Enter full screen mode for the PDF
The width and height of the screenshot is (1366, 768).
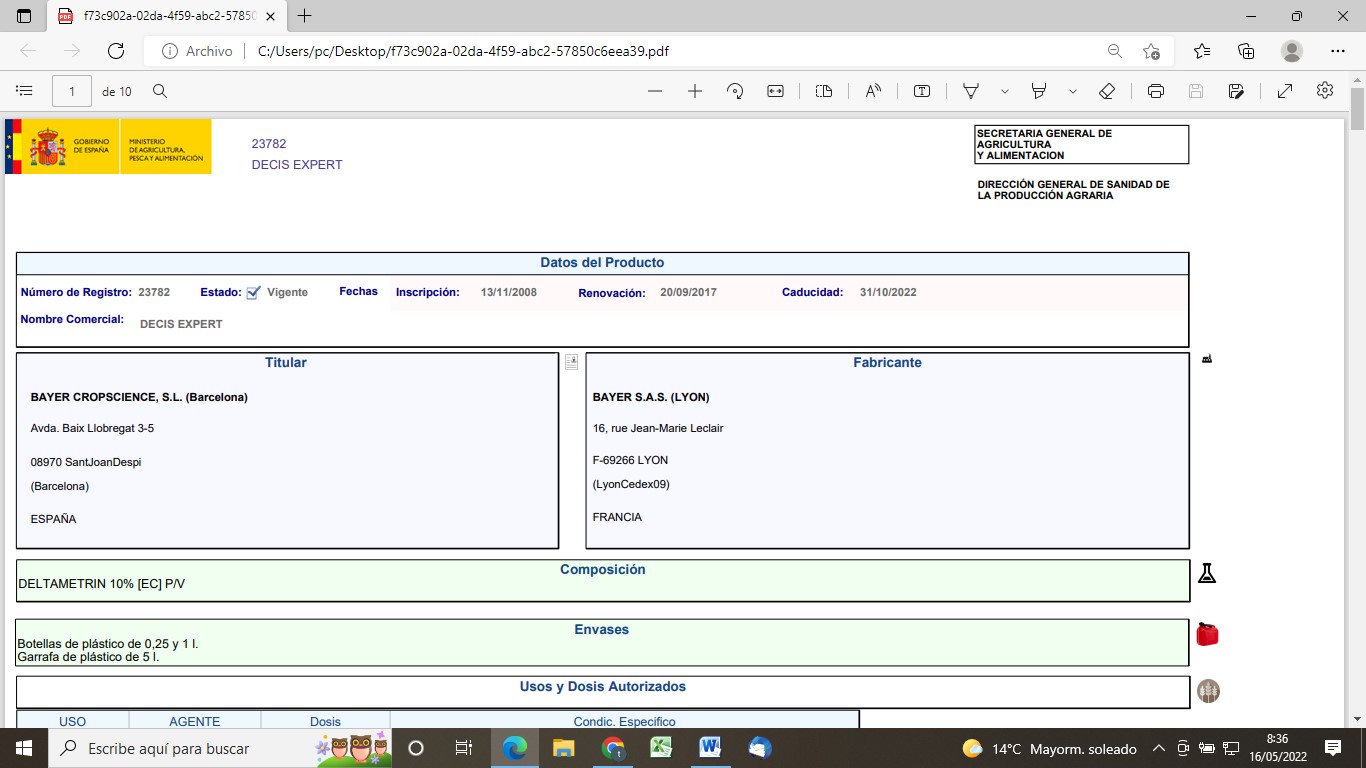coord(1285,91)
